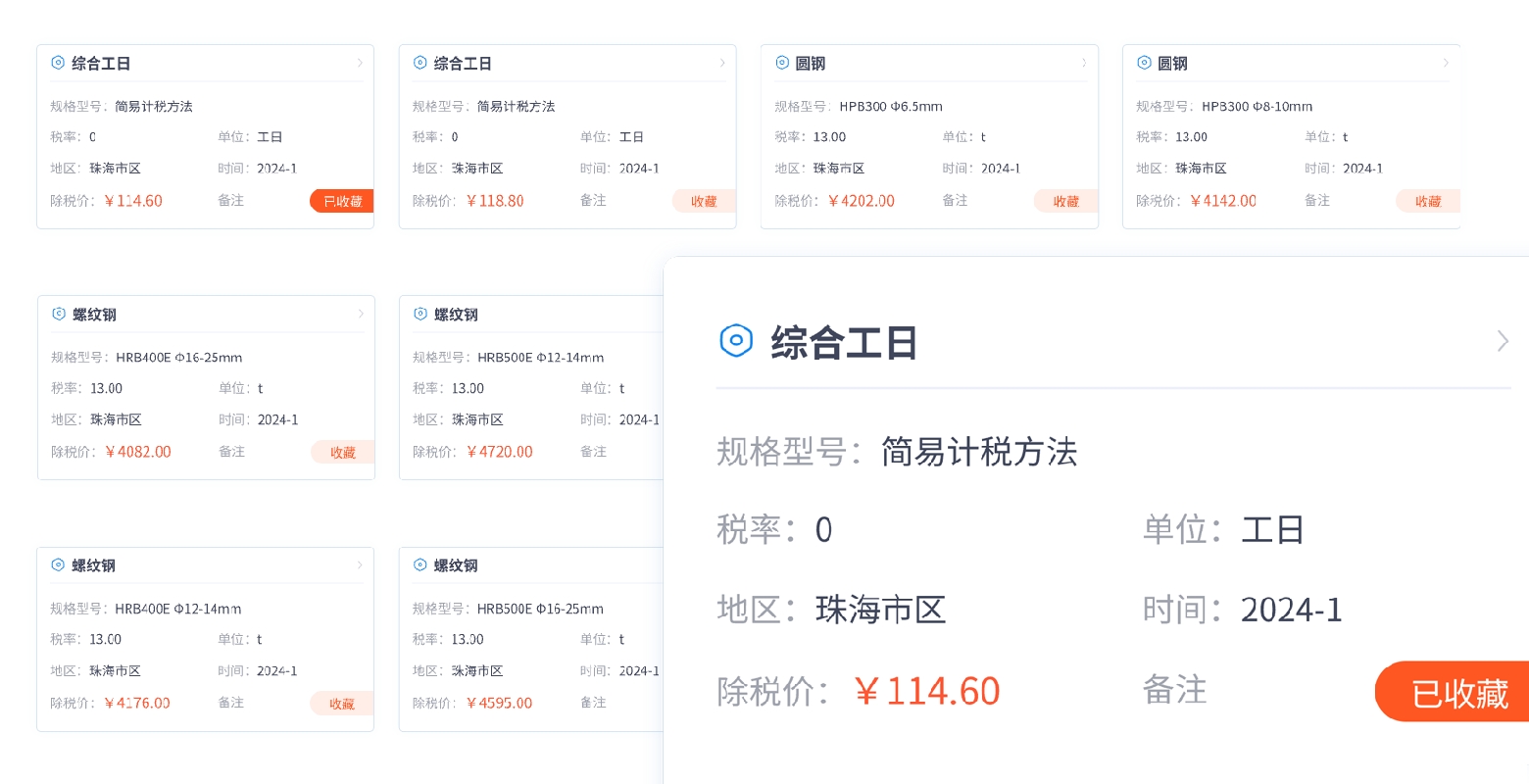Click price ¥4720.00

pos(500,452)
